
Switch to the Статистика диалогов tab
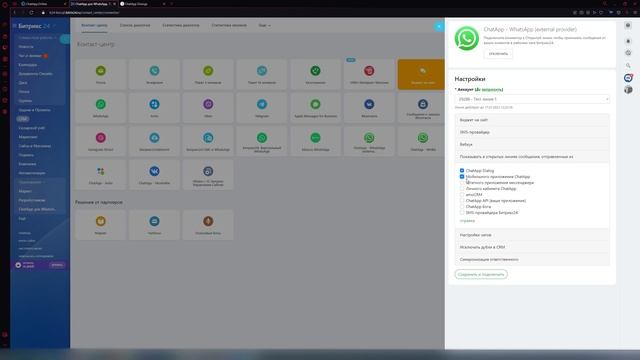(181, 25)
